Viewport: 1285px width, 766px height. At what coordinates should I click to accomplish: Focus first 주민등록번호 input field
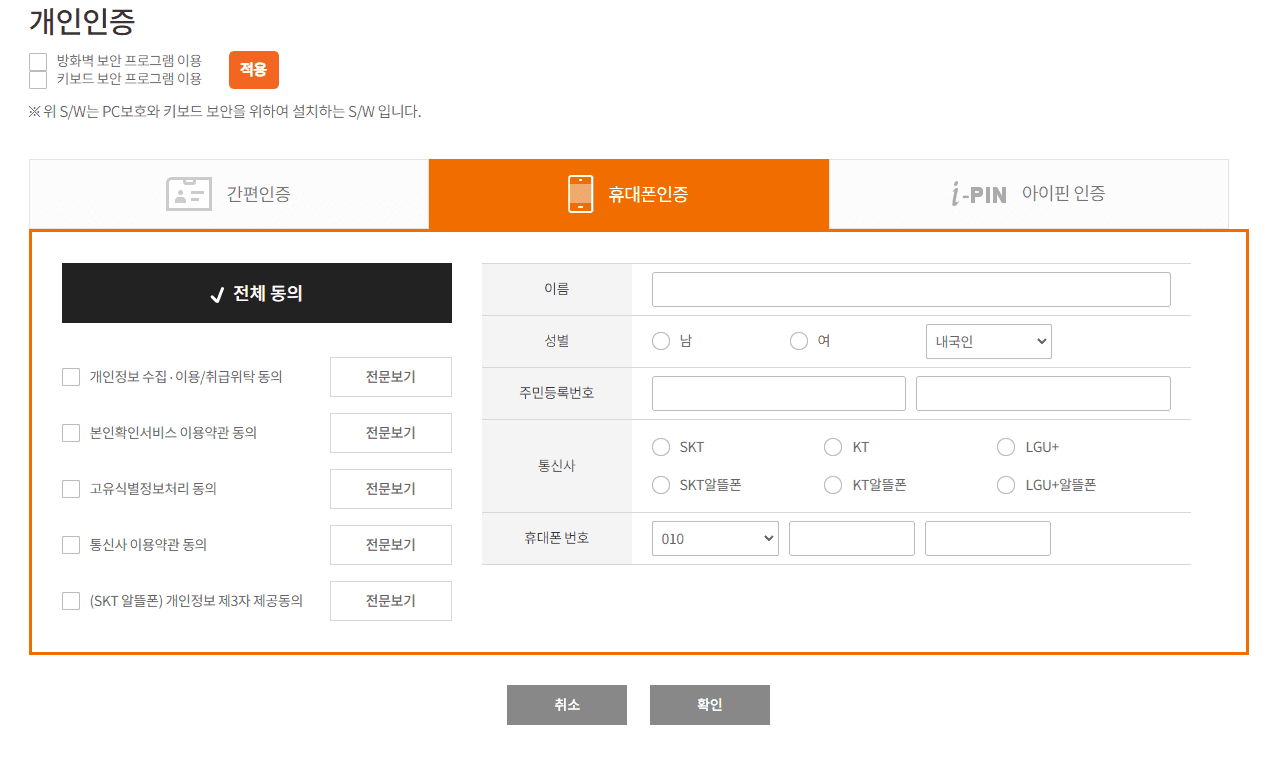(x=779, y=393)
